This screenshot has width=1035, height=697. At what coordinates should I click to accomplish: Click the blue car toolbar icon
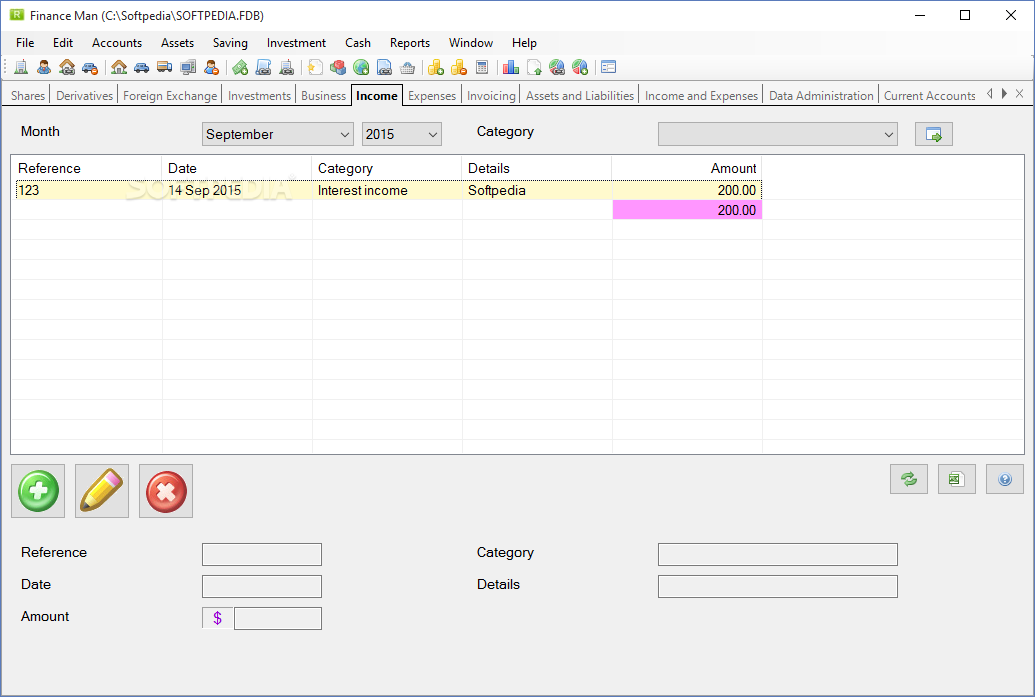pos(141,67)
